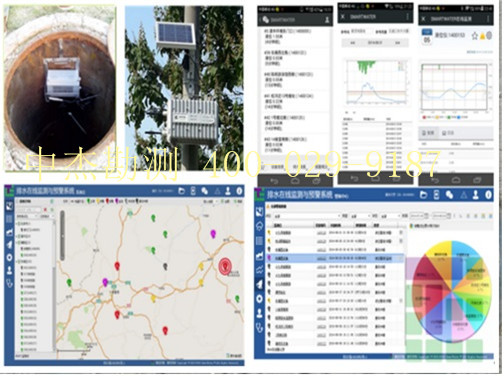Click the star favorite icon in phone monitoring screen

[x=475, y=36]
